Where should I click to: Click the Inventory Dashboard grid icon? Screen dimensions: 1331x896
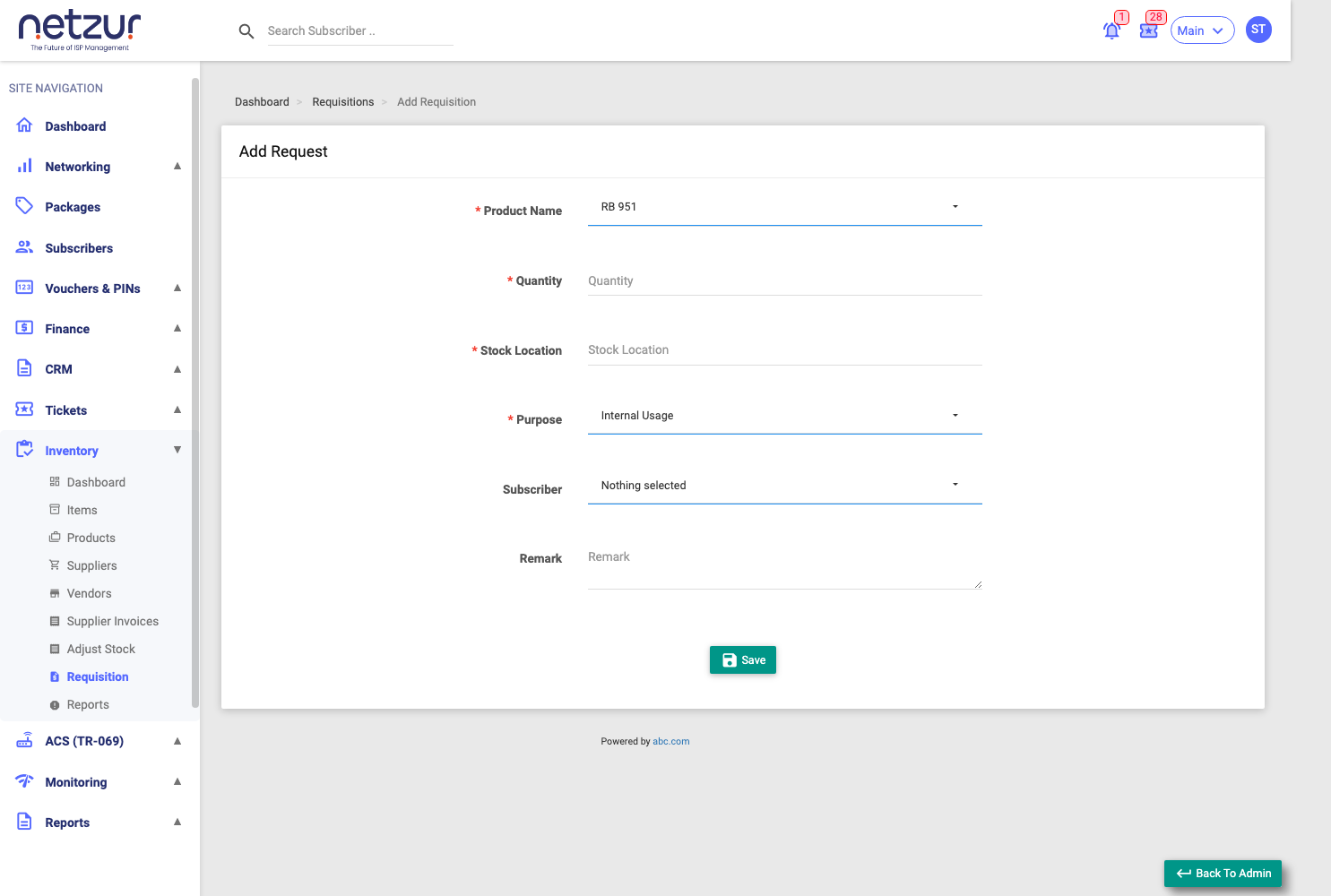coord(55,482)
